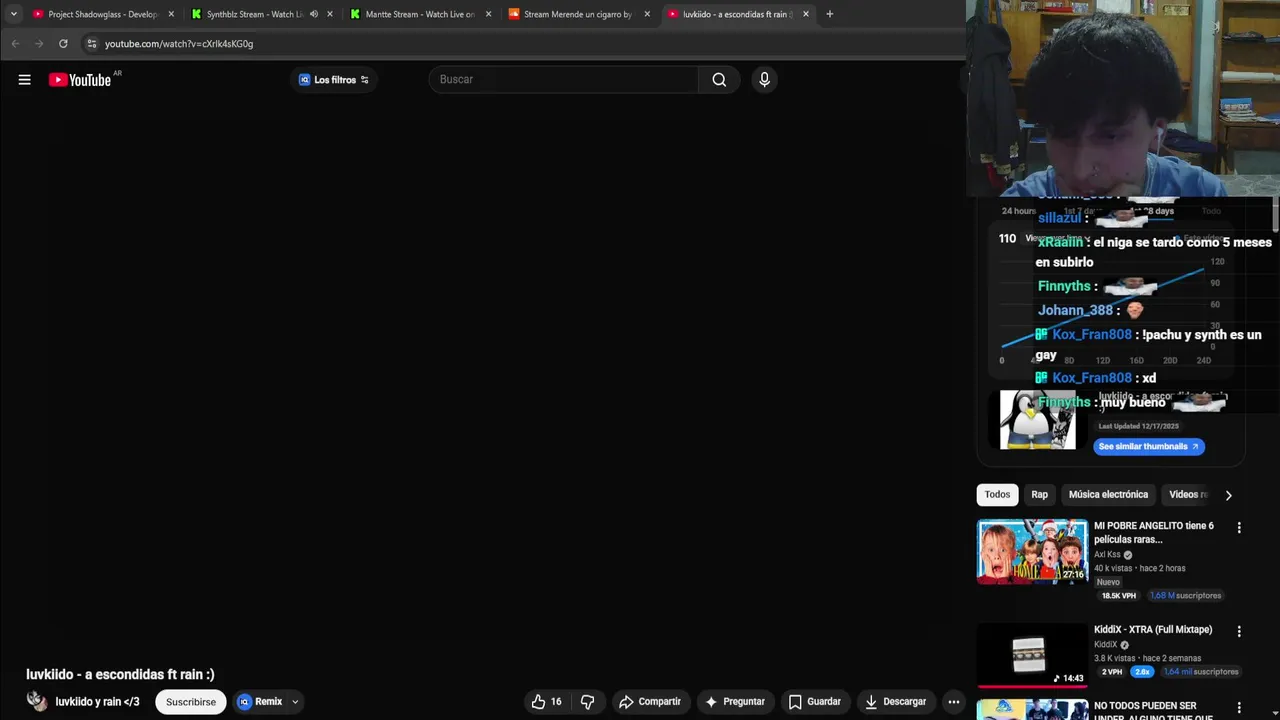1280x720 pixels.
Task: Click the Descargar download button
Action: [896, 702]
